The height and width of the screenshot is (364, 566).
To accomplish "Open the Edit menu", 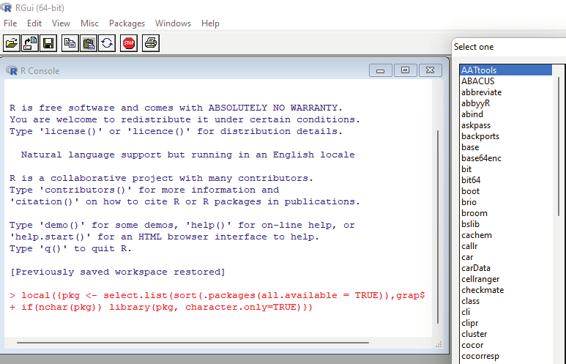I will point(34,23).
